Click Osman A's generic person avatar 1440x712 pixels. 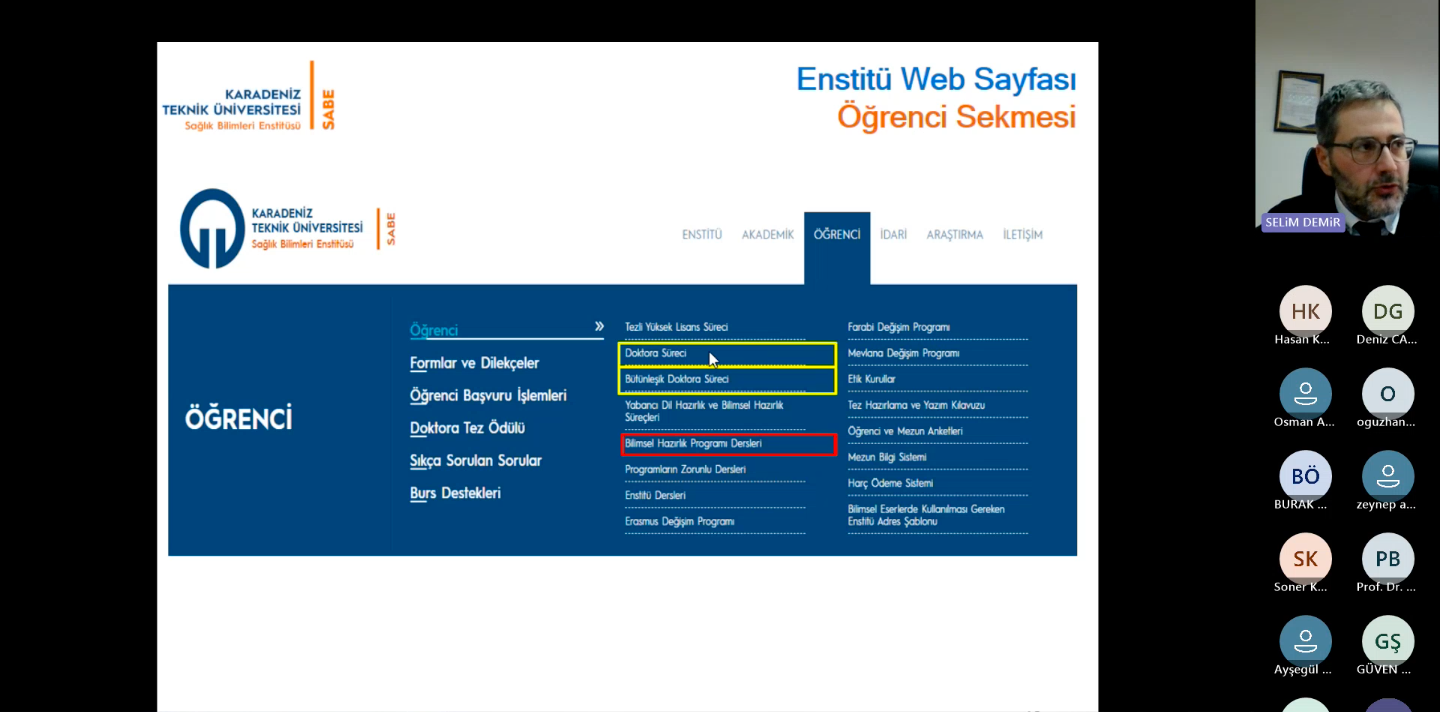point(1305,394)
